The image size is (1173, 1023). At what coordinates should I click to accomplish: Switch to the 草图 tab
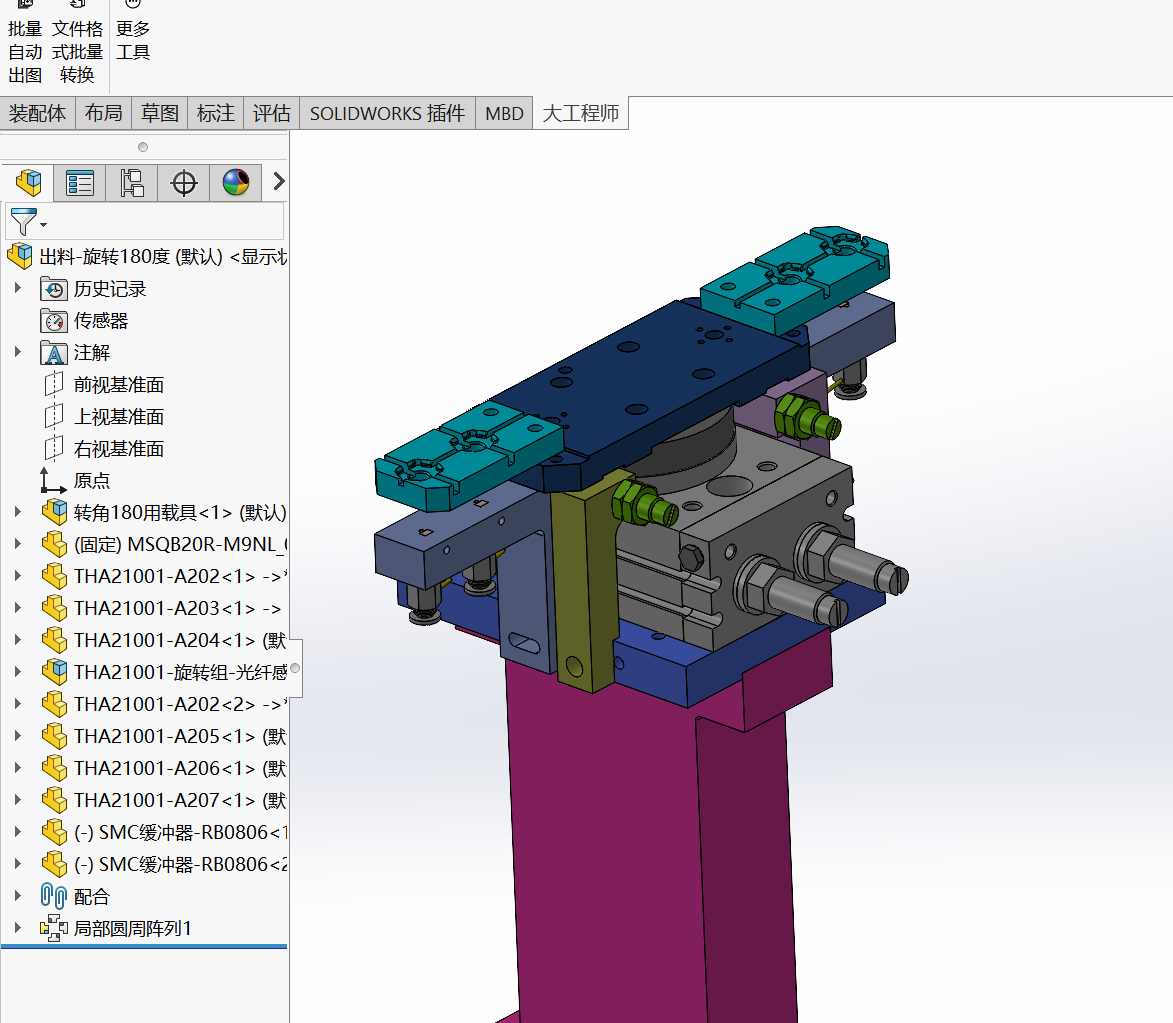[159, 113]
